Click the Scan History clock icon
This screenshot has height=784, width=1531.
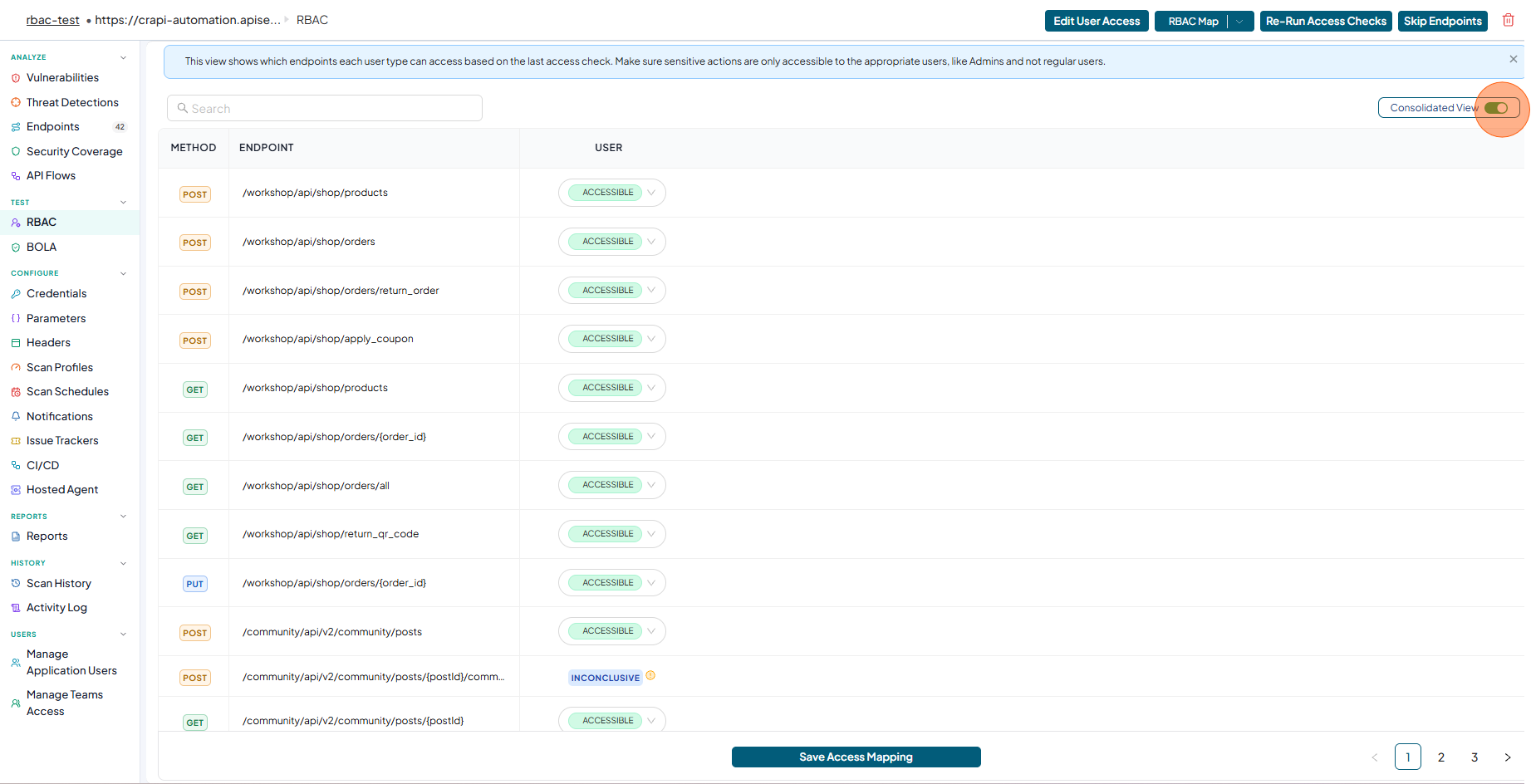tap(16, 583)
